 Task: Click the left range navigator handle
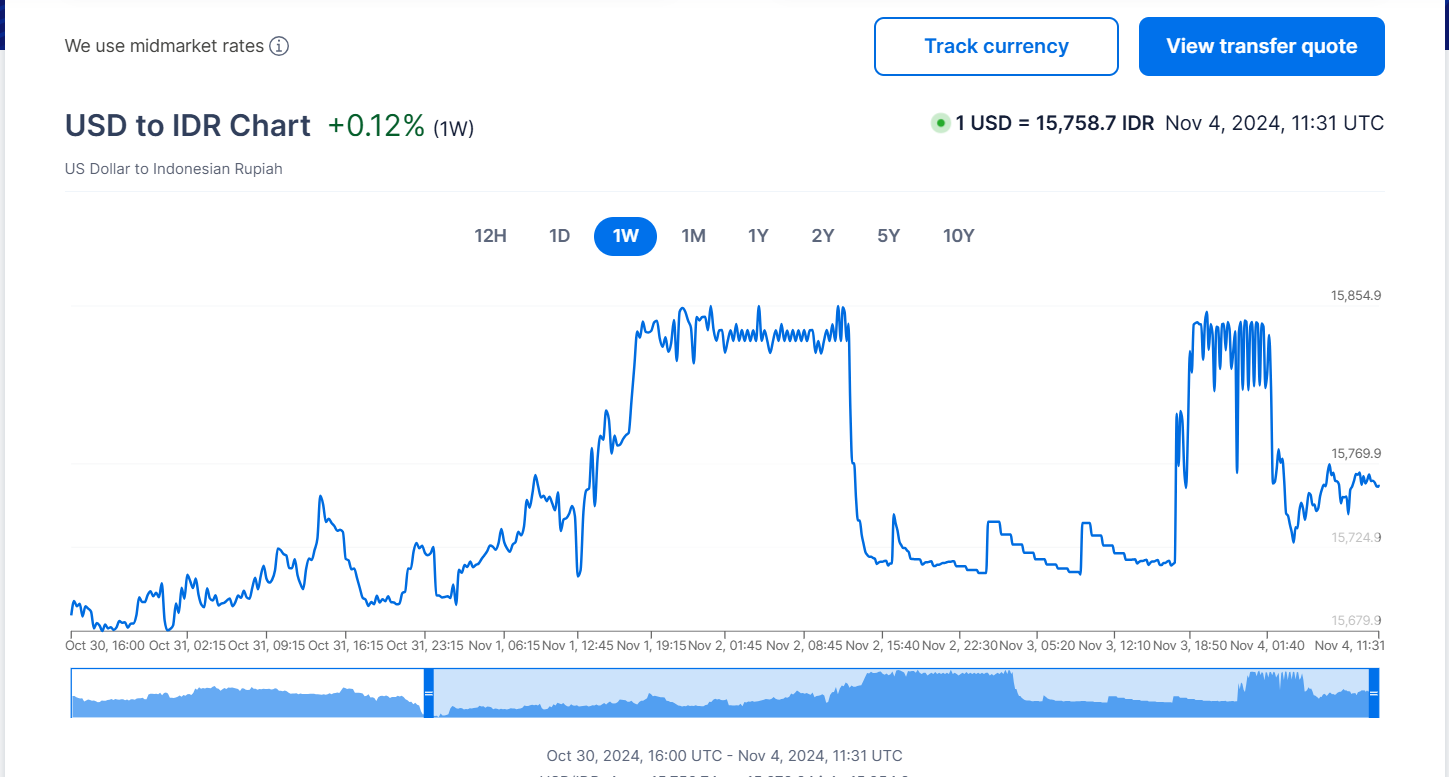click(429, 693)
